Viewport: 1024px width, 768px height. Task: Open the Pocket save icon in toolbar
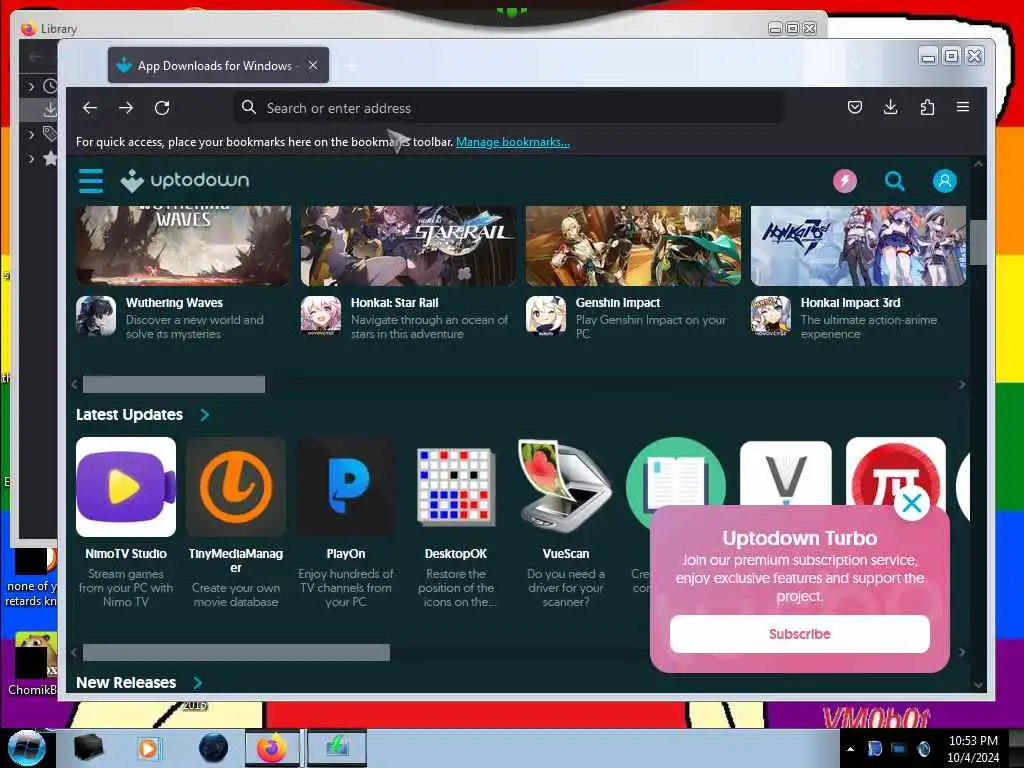(x=854, y=107)
